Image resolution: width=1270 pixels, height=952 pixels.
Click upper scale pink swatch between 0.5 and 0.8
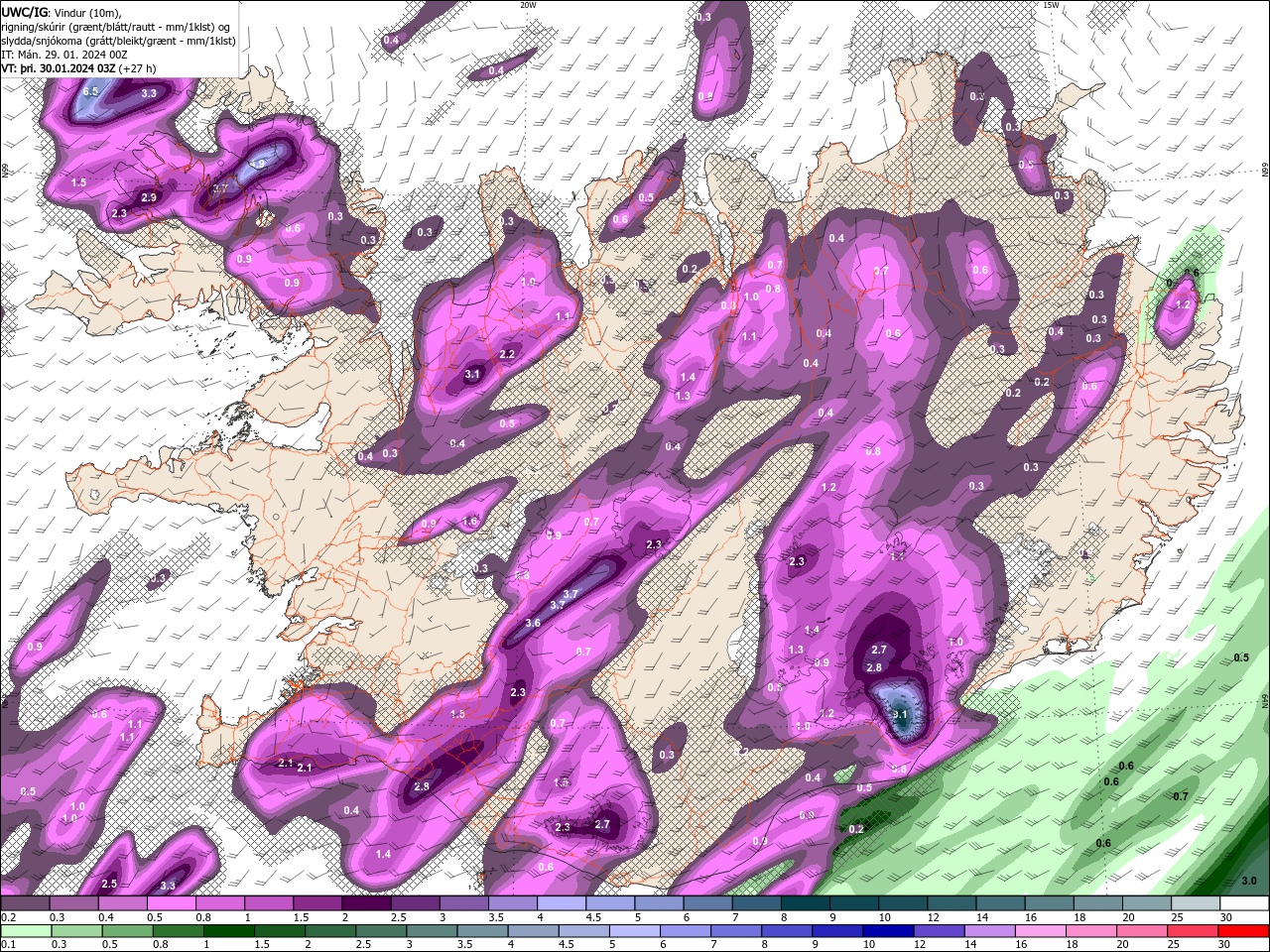(x=171, y=903)
